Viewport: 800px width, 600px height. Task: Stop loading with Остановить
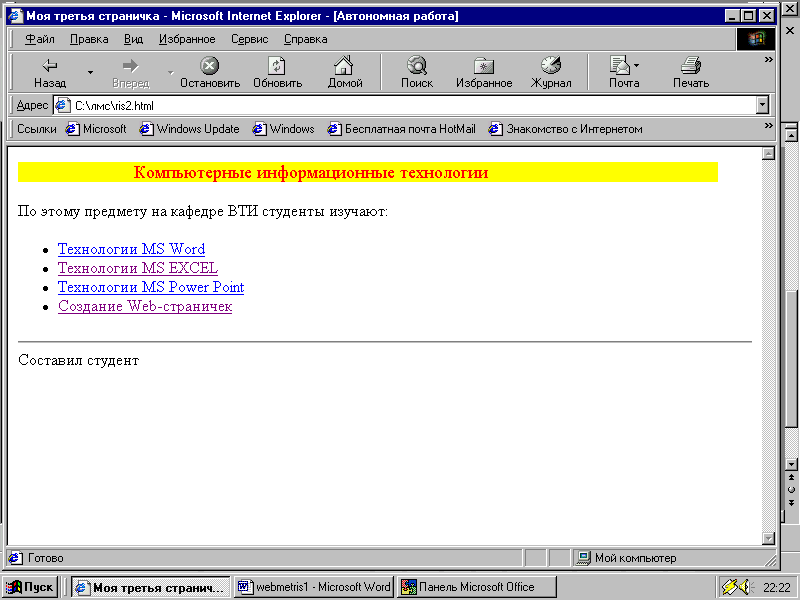[x=210, y=73]
